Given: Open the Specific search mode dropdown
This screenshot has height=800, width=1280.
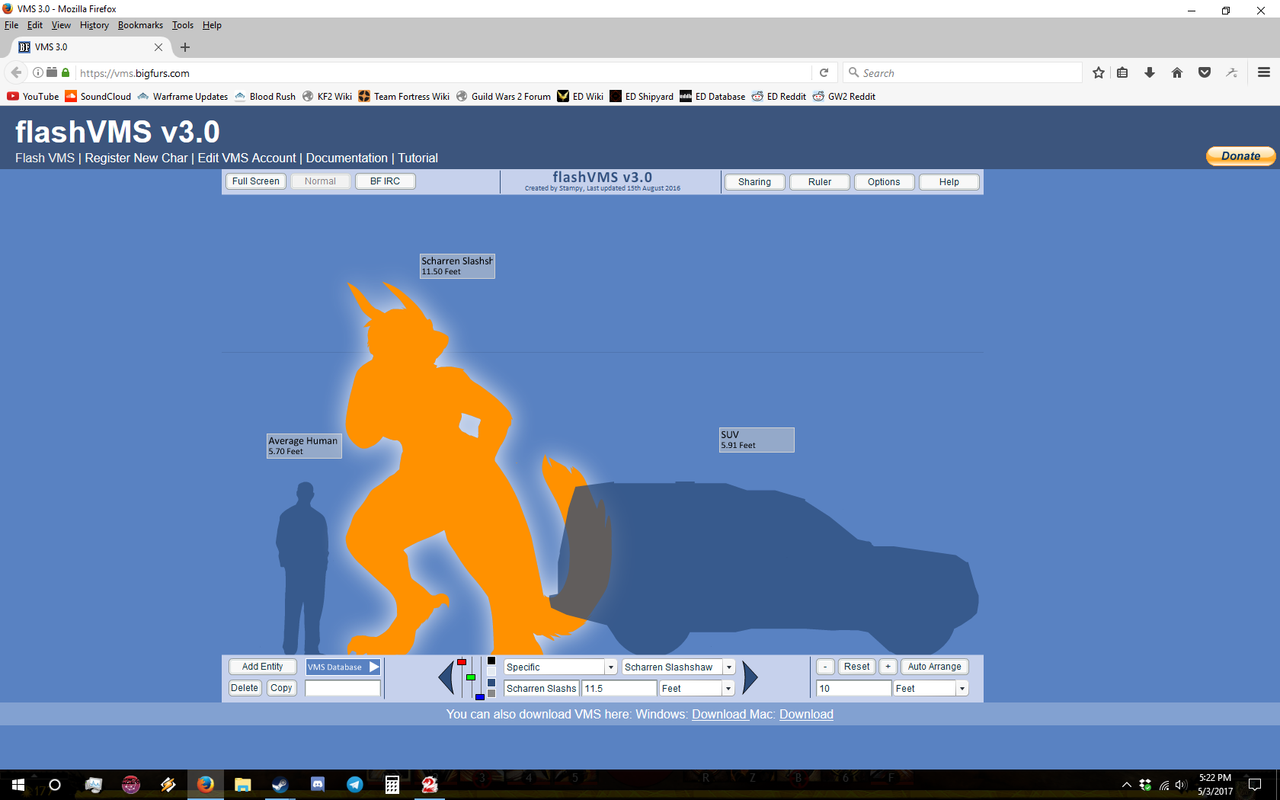Looking at the screenshot, I should pos(610,666).
